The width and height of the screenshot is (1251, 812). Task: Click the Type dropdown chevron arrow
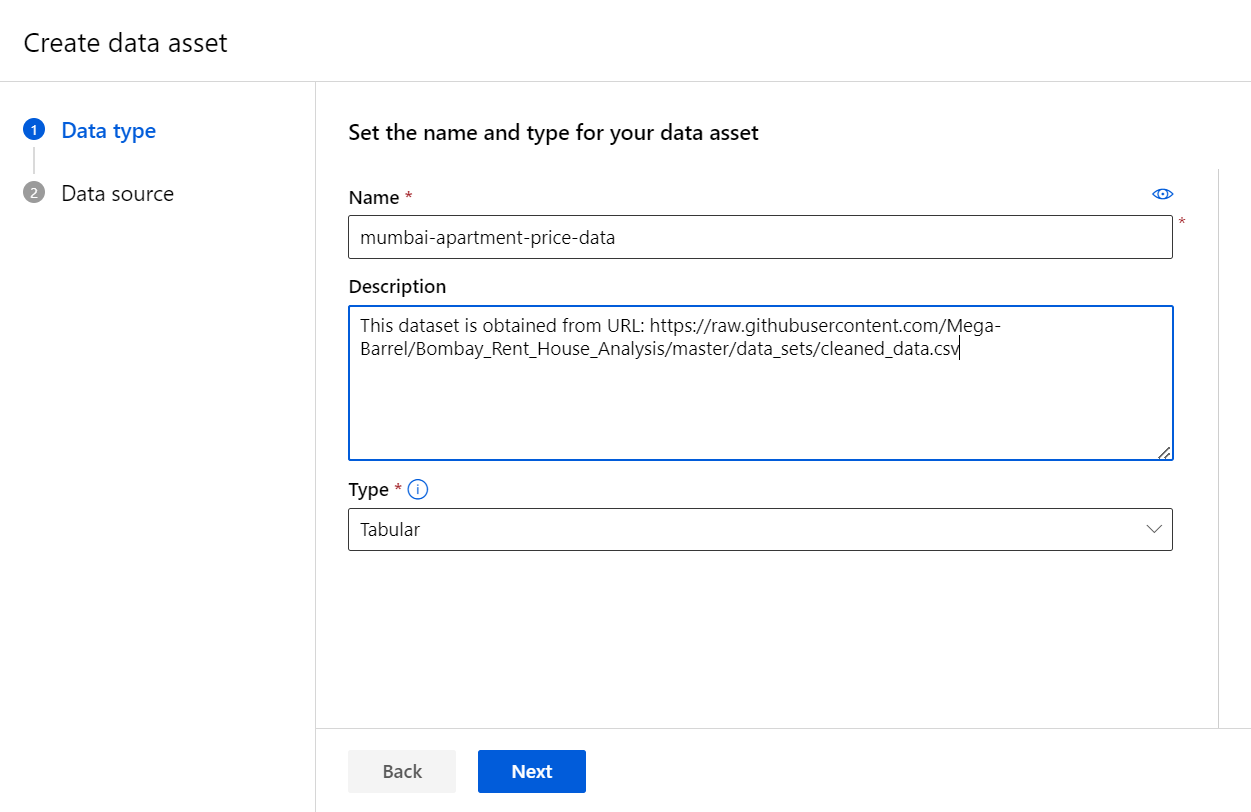coord(1154,529)
